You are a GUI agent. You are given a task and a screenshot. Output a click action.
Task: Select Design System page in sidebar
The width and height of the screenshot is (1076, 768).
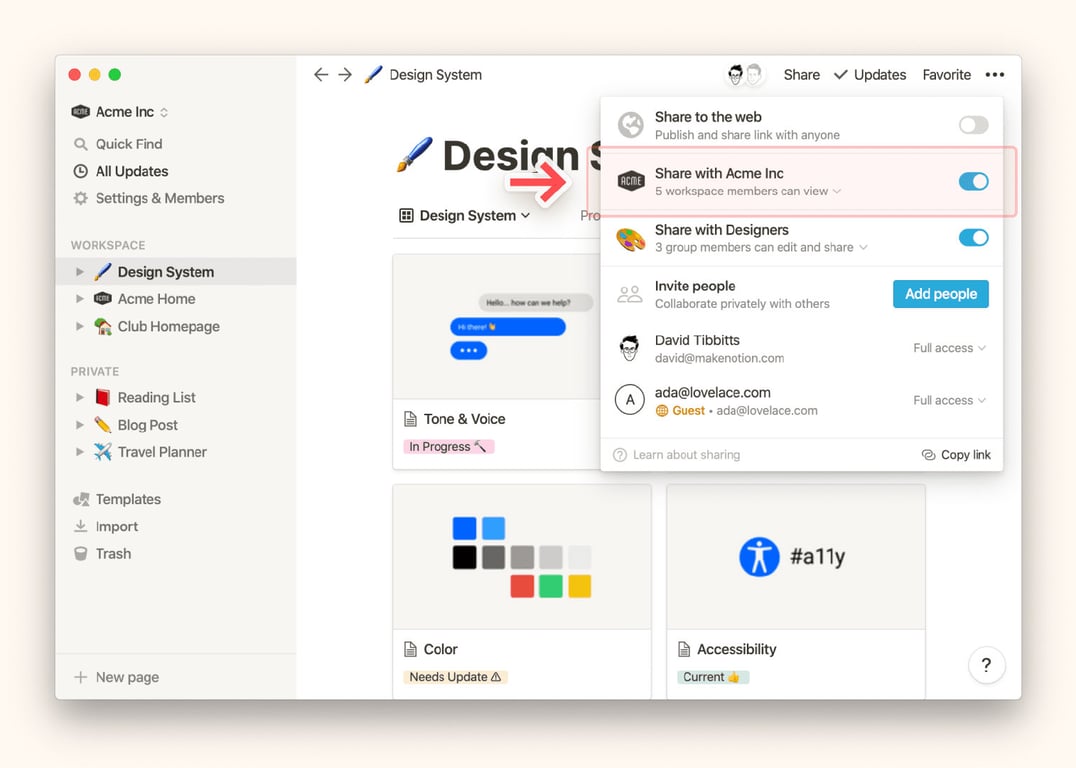[x=176, y=272]
